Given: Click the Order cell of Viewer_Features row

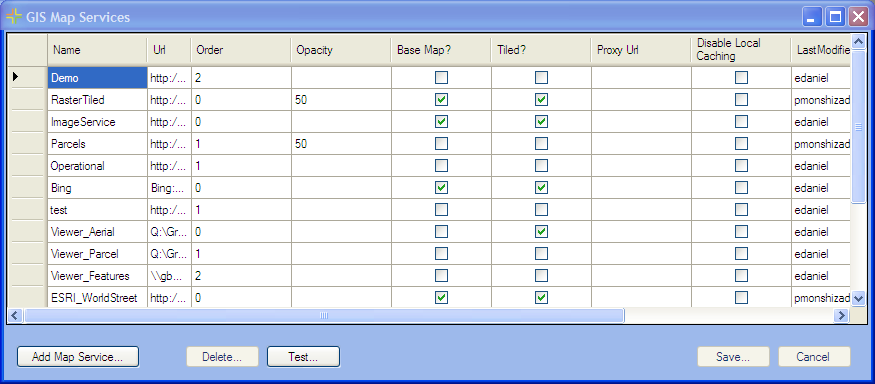Looking at the screenshot, I should point(241,276).
